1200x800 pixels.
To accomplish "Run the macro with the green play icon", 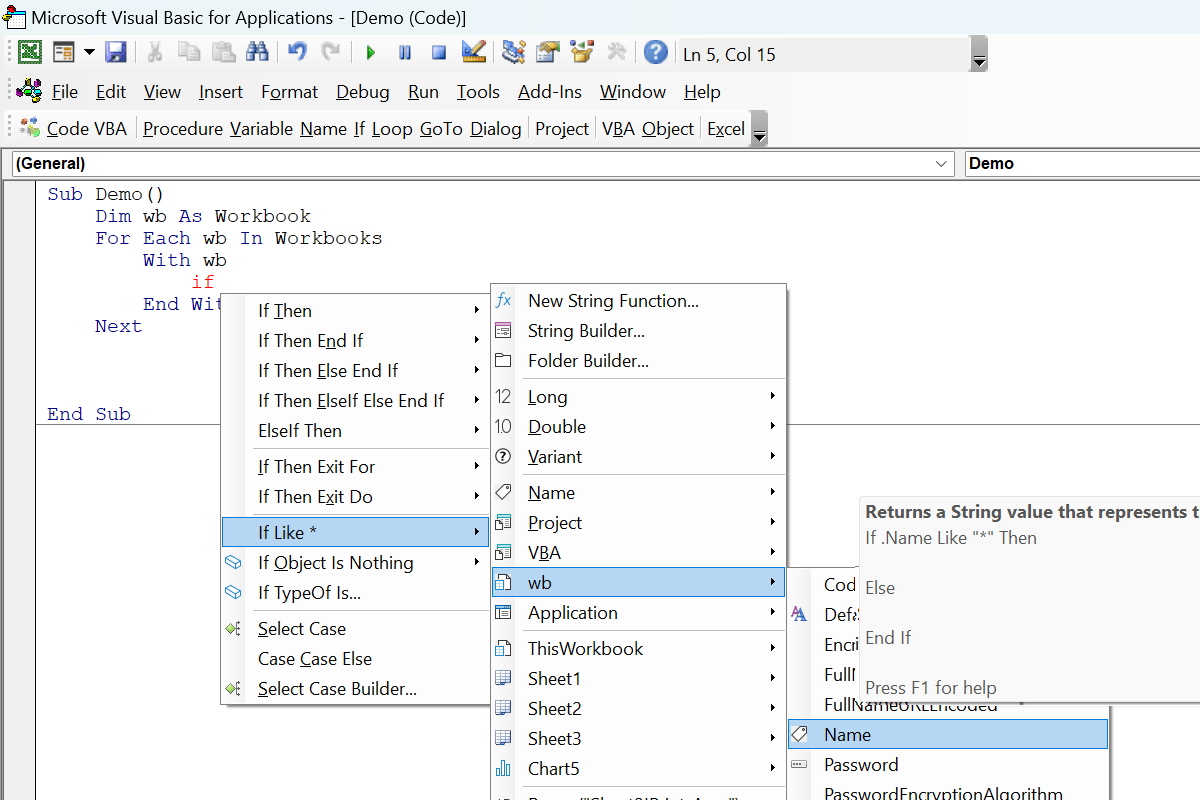I will [371, 53].
